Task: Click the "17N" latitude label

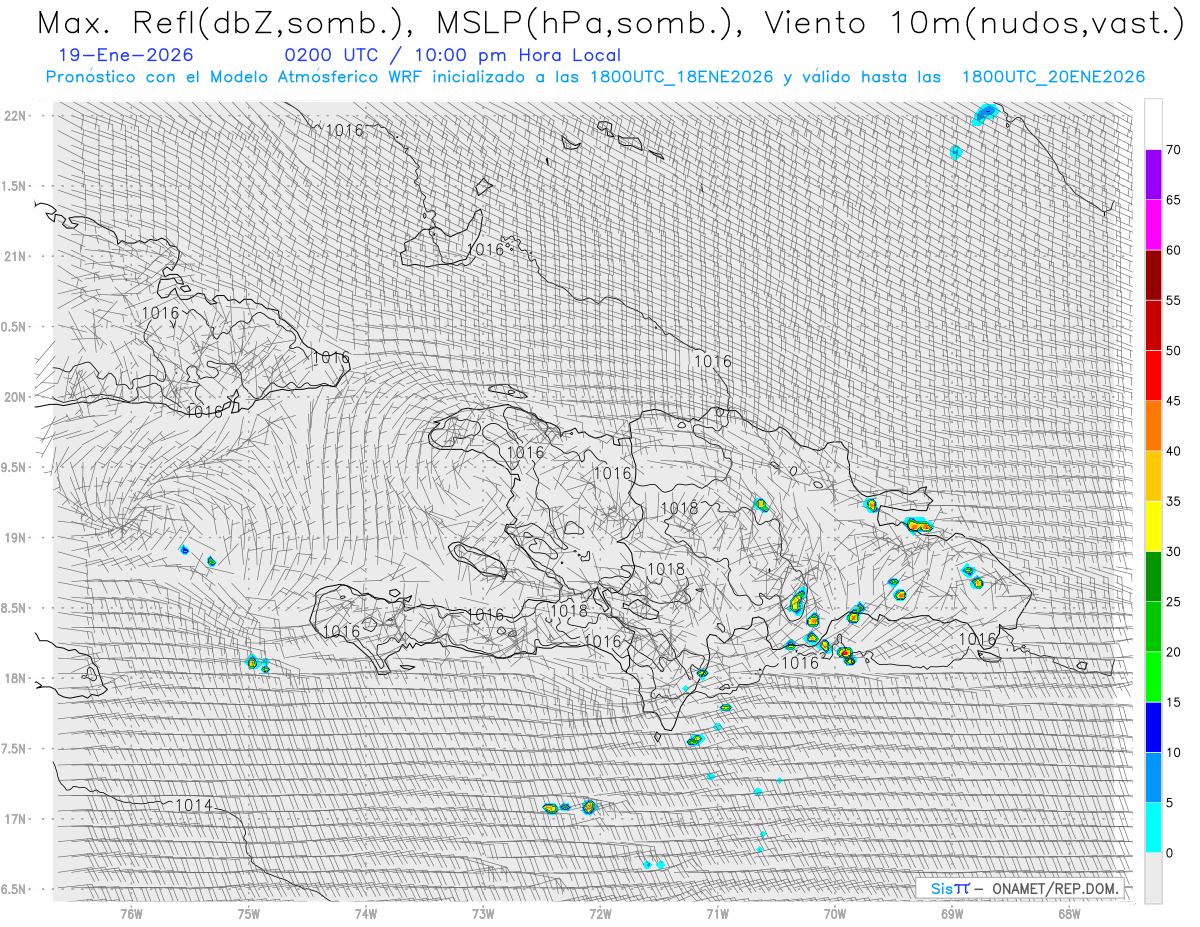Action: [15, 819]
